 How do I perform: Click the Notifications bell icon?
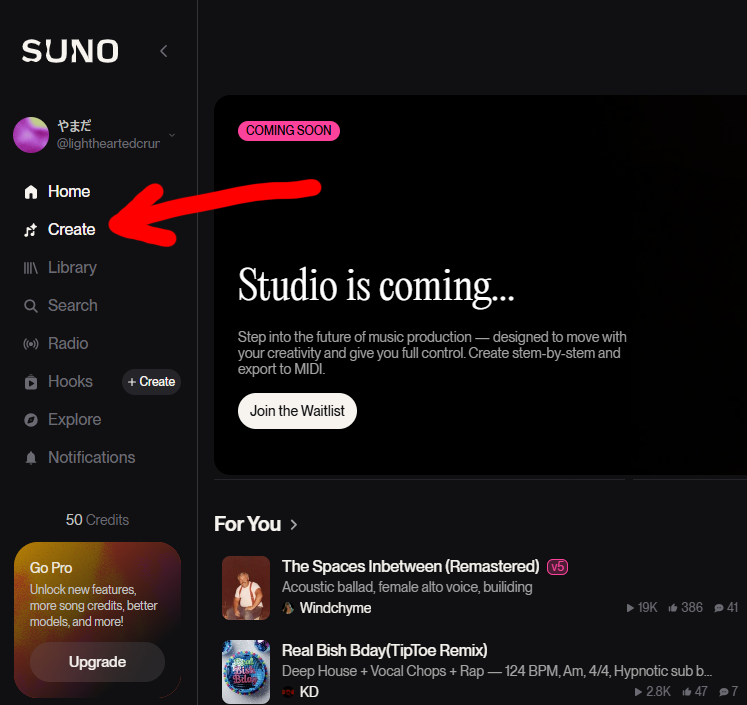(31, 458)
